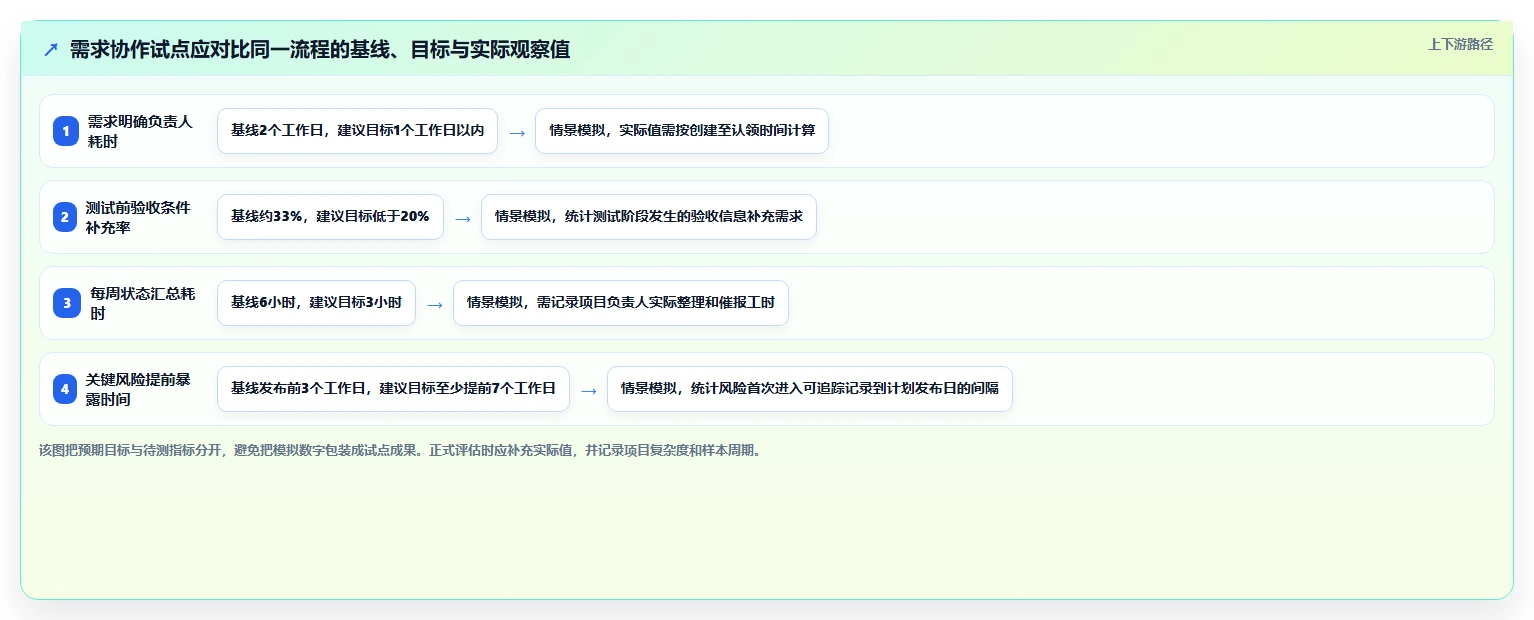This screenshot has height=620, width=1534.
Task: Click the 基线6小时，建议目标3小时 box
Action: tap(316, 303)
